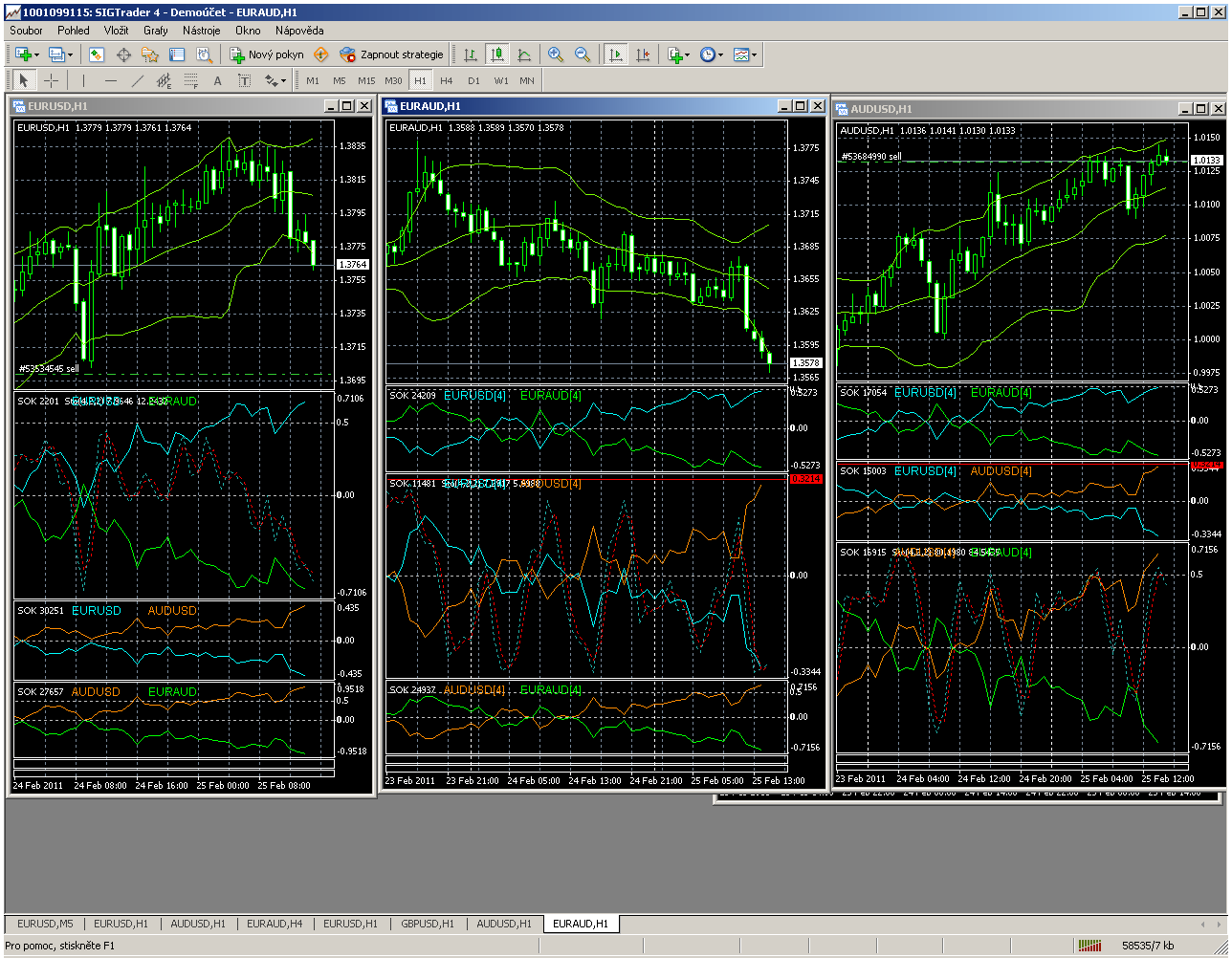Expand the Periods dropdown arrow
Screen dimensions: 1232x958
[720, 55]
